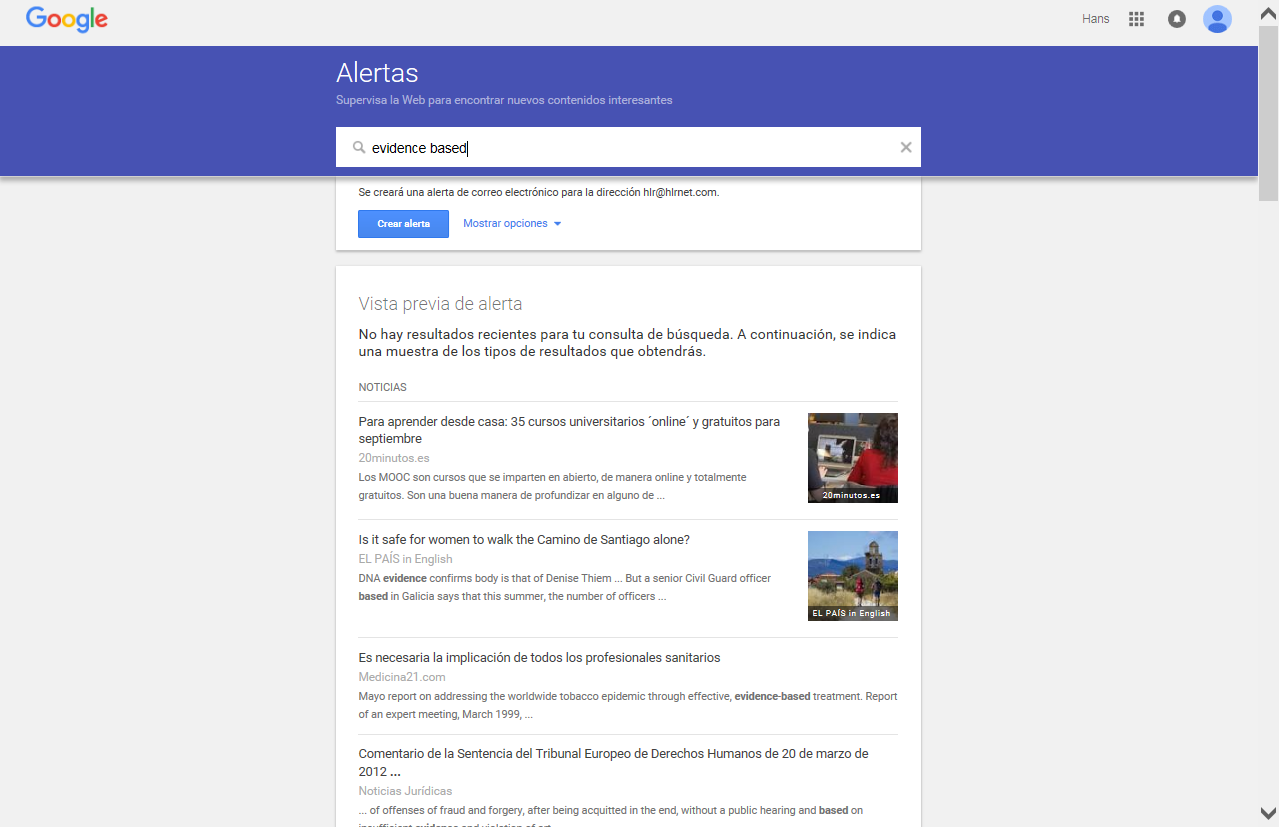Click scrollbar down arrow
Image resolution: width=1279 pixels, height=827 pixels.
[x=1268, y=812]
